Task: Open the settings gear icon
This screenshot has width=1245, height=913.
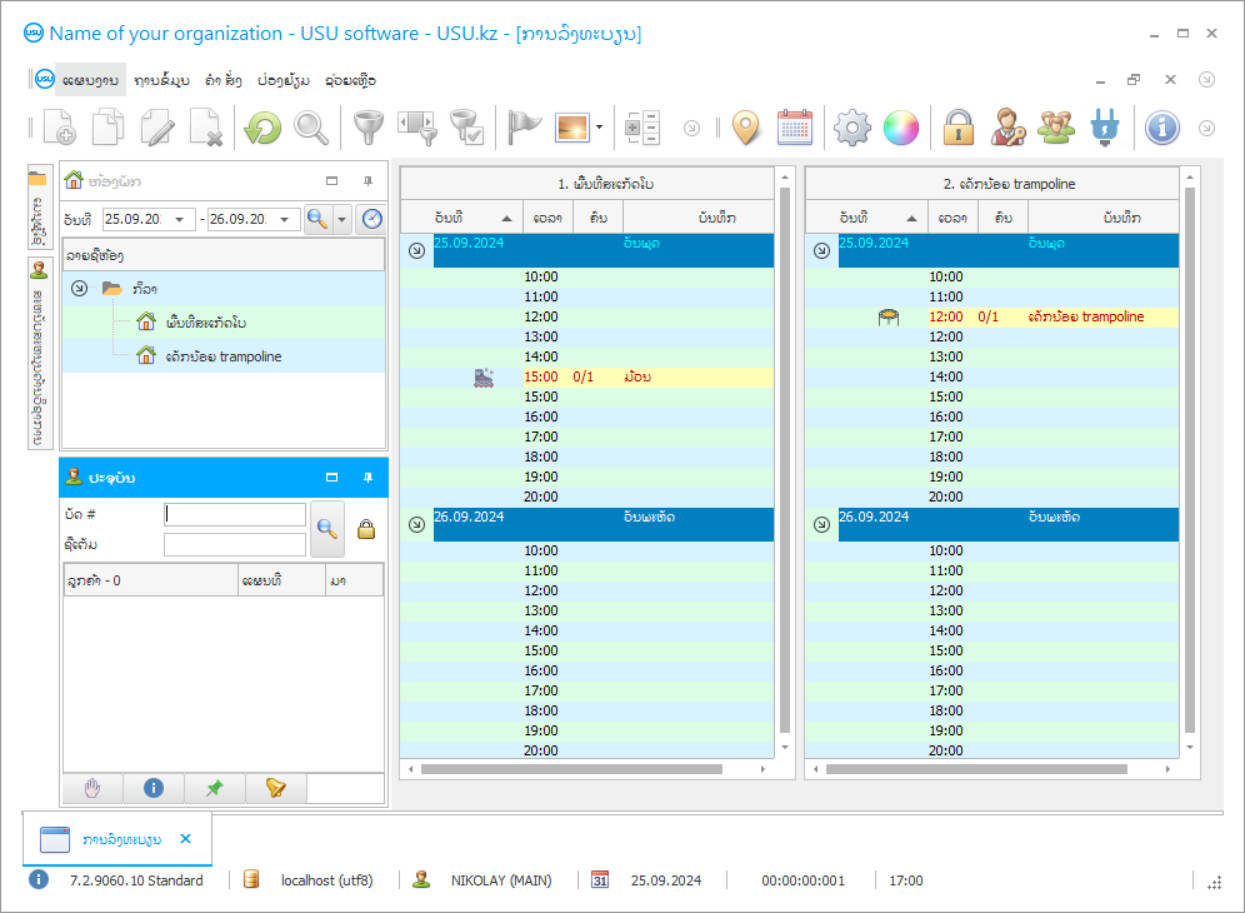Action: [852, 128]
